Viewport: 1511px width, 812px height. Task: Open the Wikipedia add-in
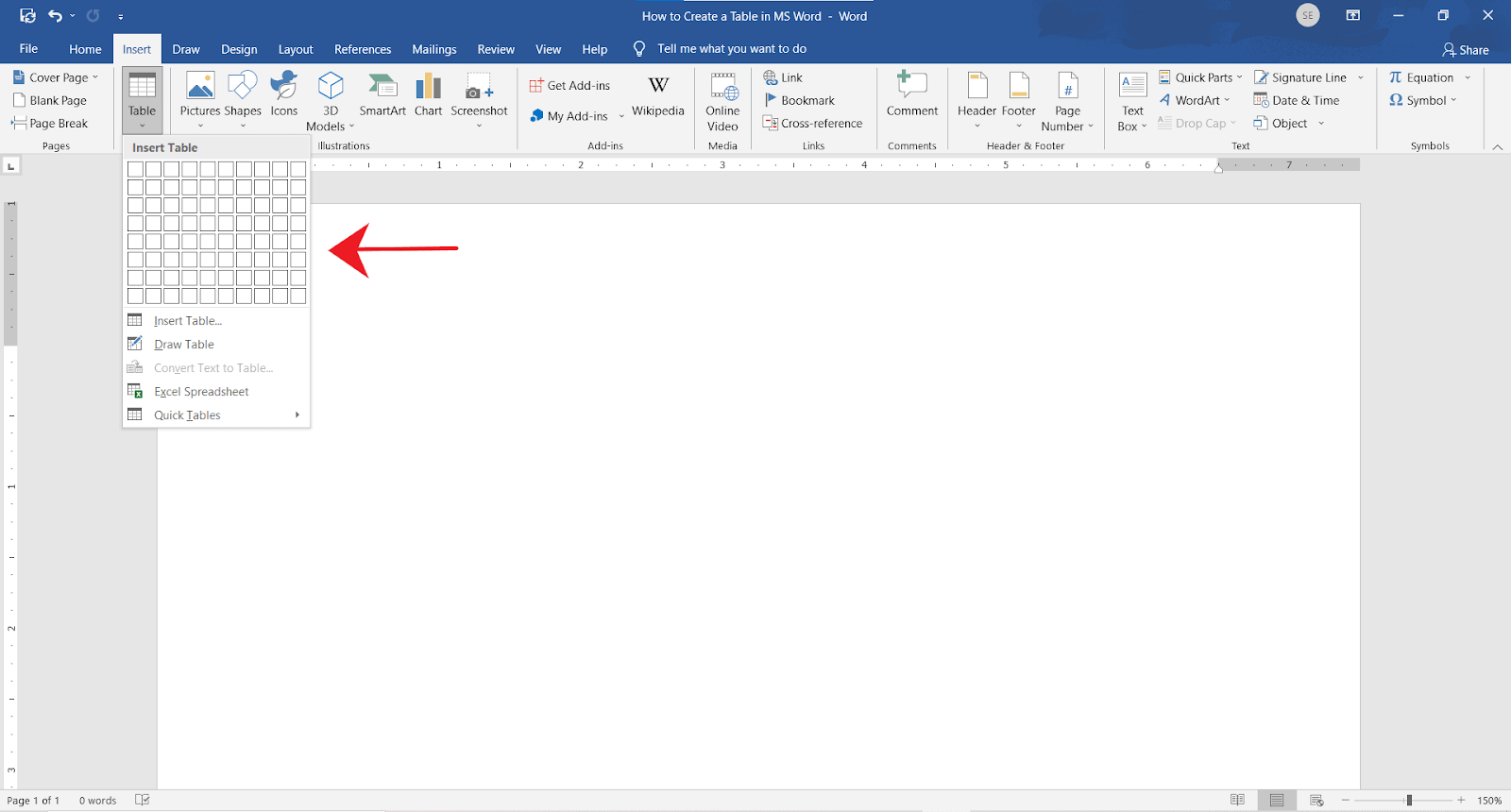(658, 95)
